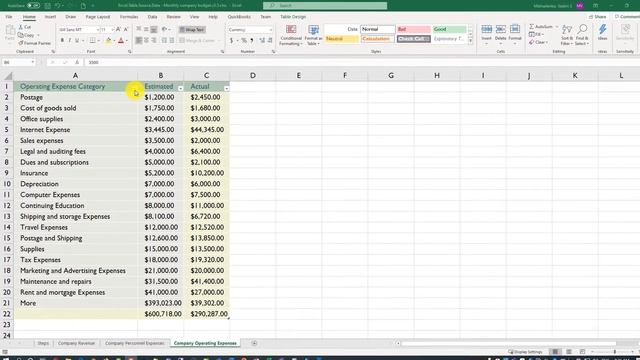Click the Orientation text-angle icon

click(x=164, y=29)
